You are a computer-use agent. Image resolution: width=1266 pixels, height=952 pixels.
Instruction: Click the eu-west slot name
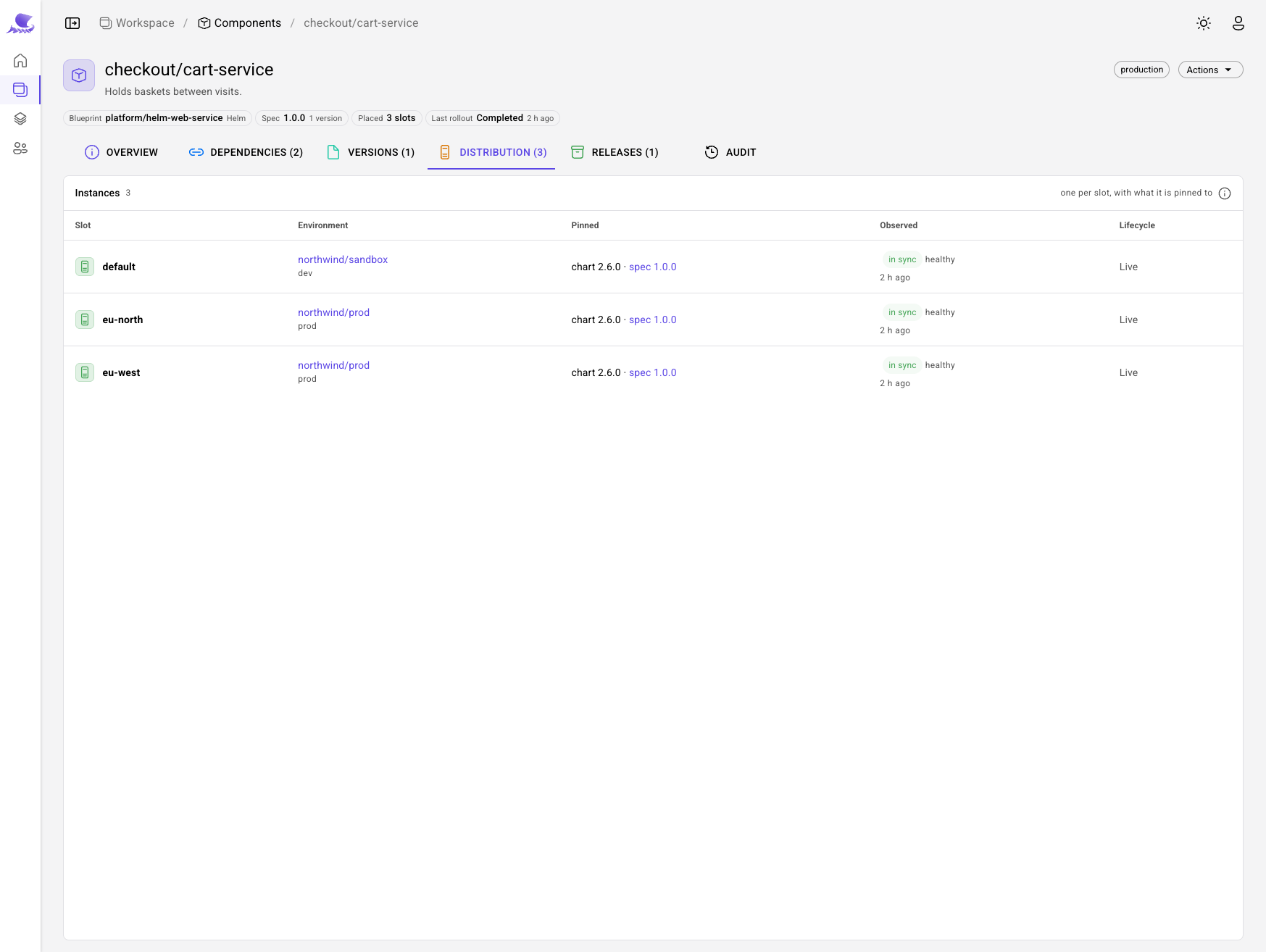click(121, 372)
